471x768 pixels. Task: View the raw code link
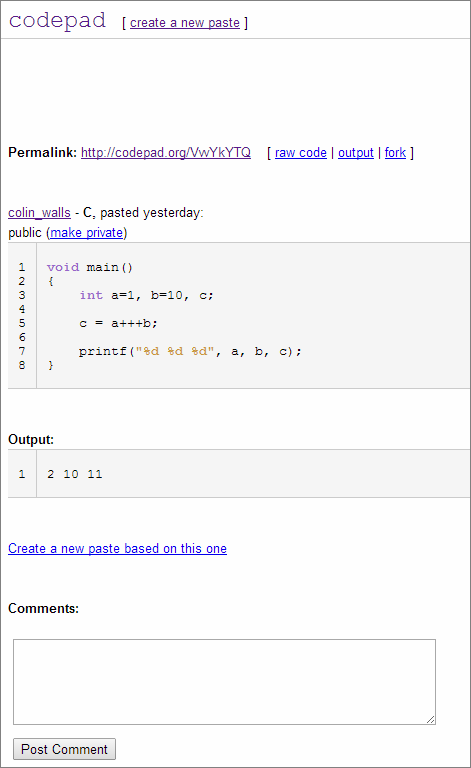(x=301, y=153)
